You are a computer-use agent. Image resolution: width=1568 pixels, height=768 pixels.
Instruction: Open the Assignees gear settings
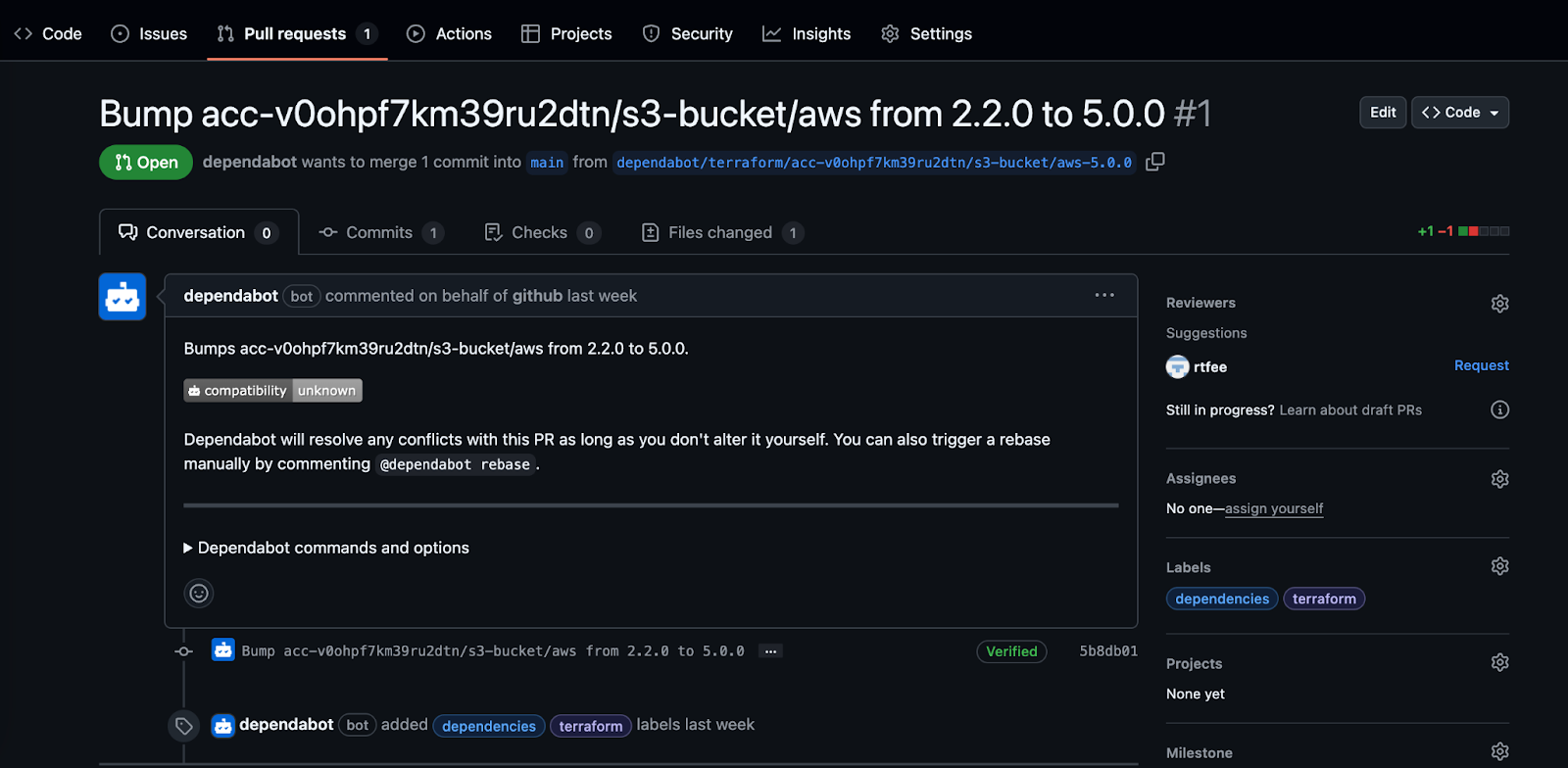click(1499, 479)
